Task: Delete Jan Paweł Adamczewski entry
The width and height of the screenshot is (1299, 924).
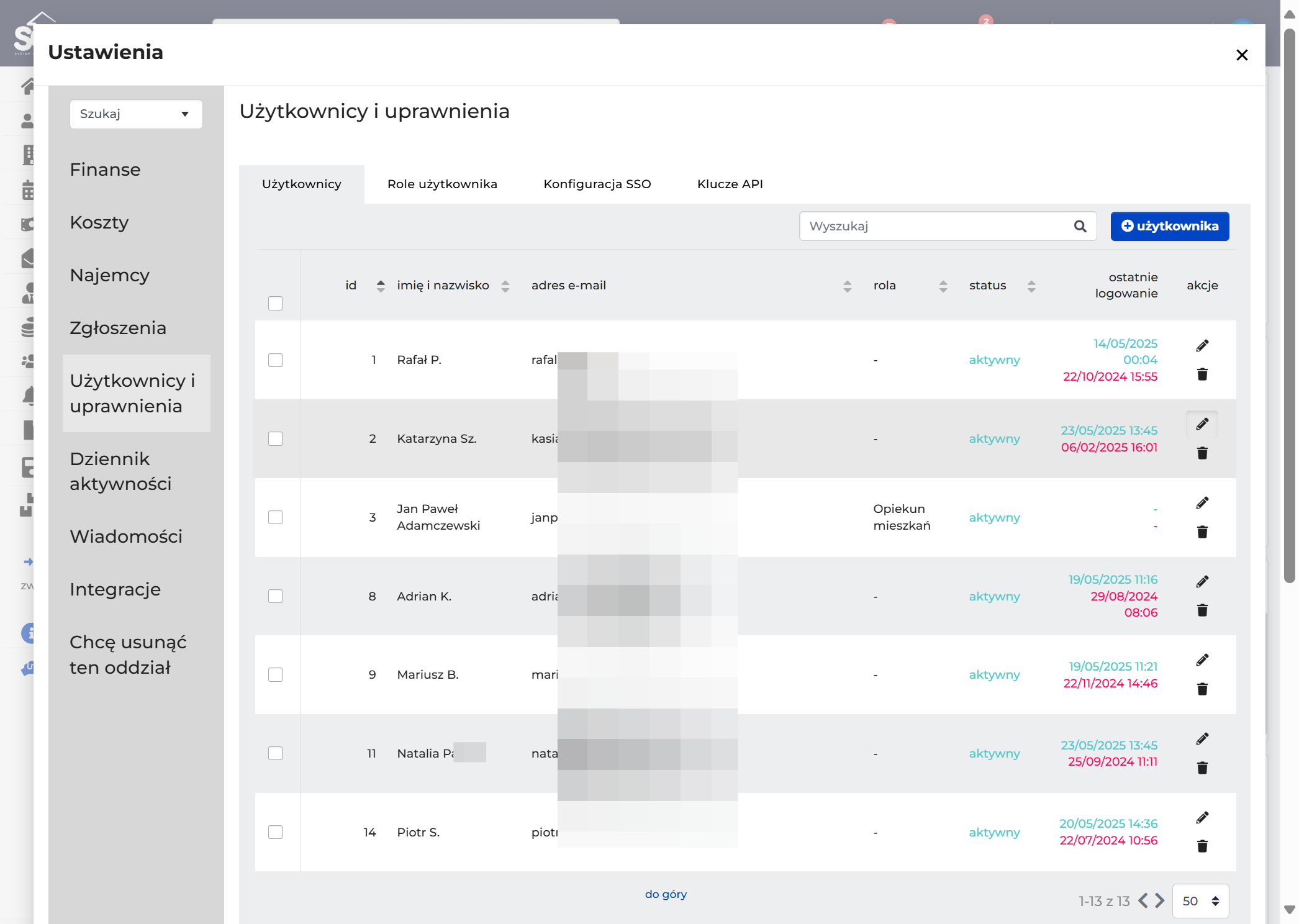Action: 1202,532
